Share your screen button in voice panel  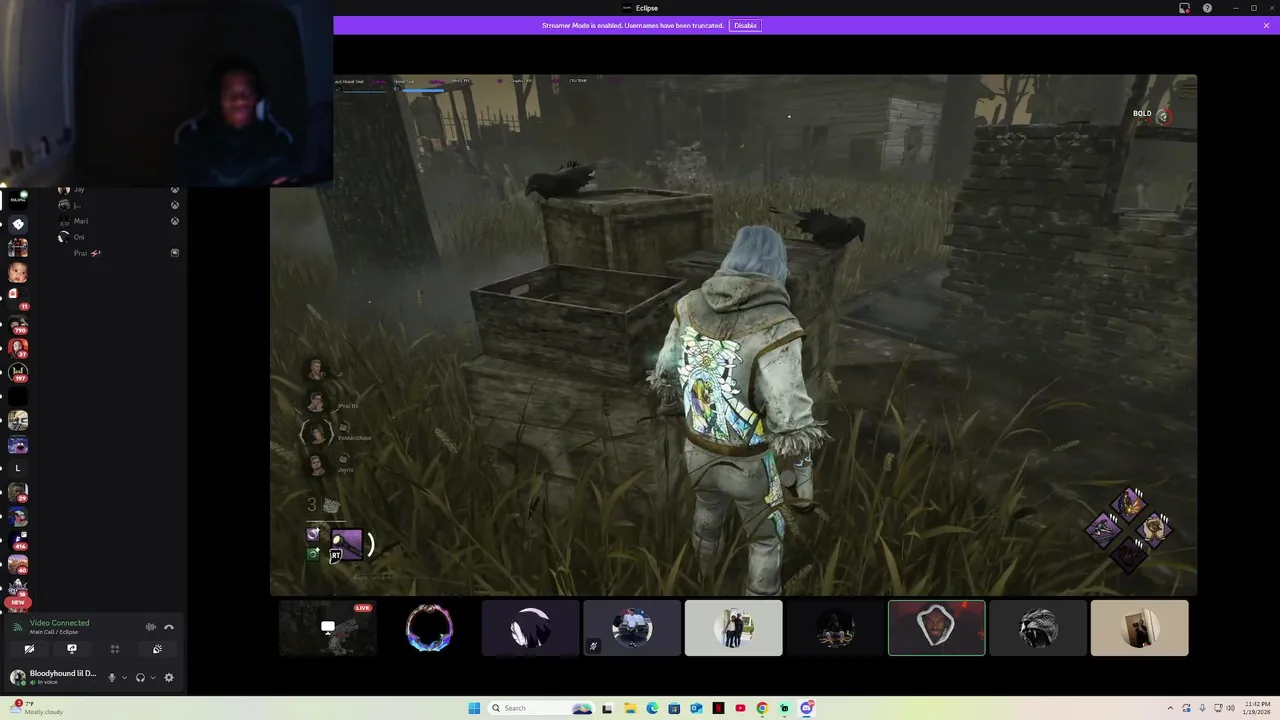pyautogui.click(x=72, y=649)
